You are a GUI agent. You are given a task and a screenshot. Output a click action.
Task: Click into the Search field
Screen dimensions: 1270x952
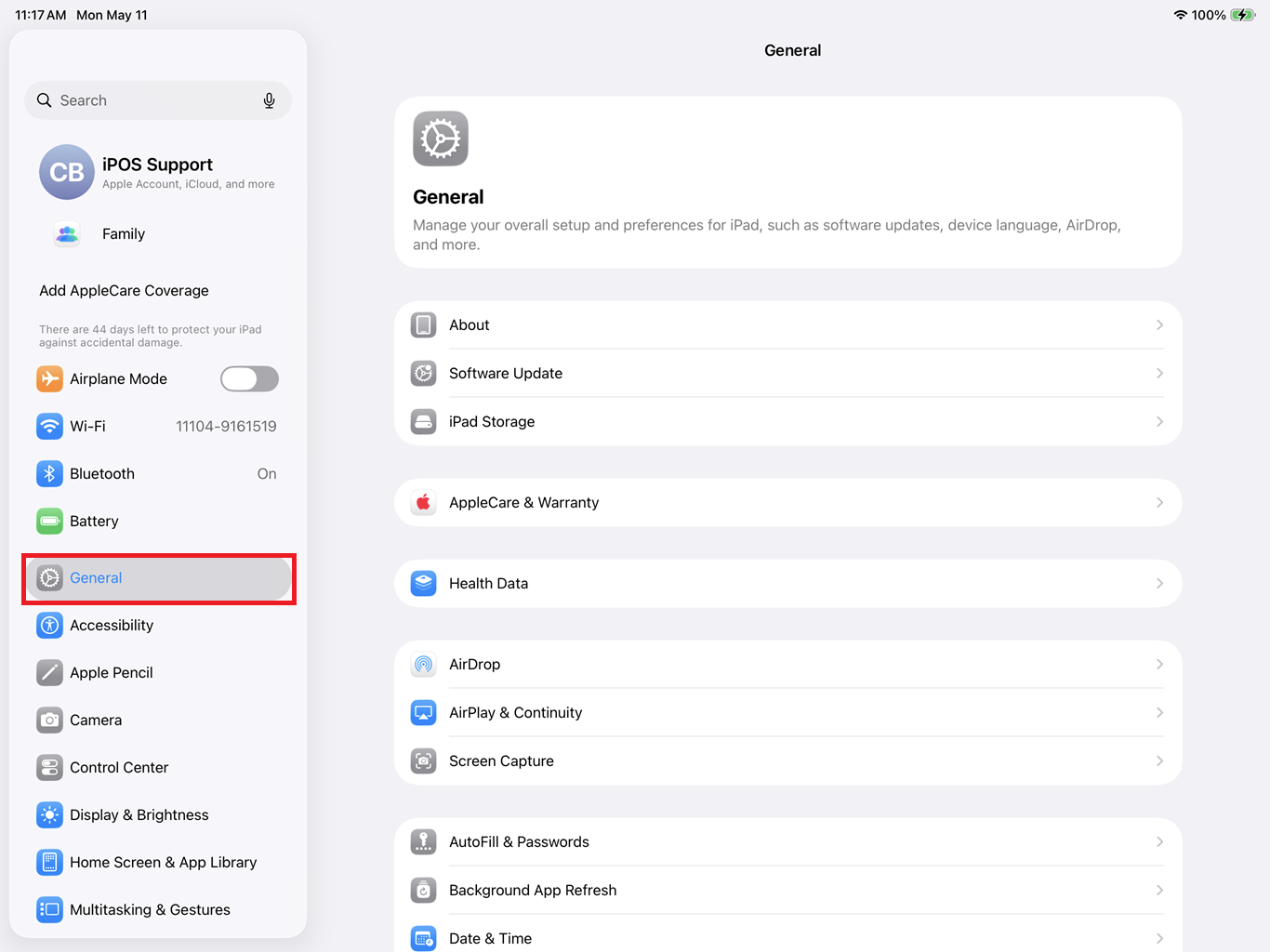[x=158, y=100]
